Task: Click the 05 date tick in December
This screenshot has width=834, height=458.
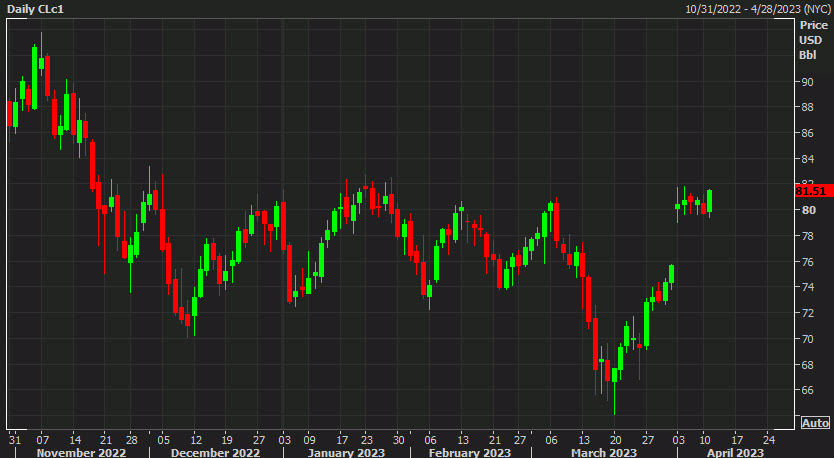Action: (163, 440)
